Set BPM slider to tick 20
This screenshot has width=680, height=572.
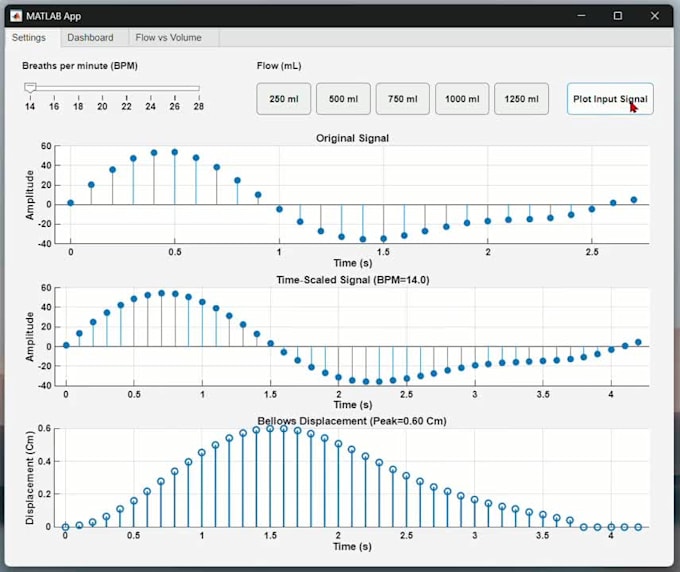(x=102, y=88)
